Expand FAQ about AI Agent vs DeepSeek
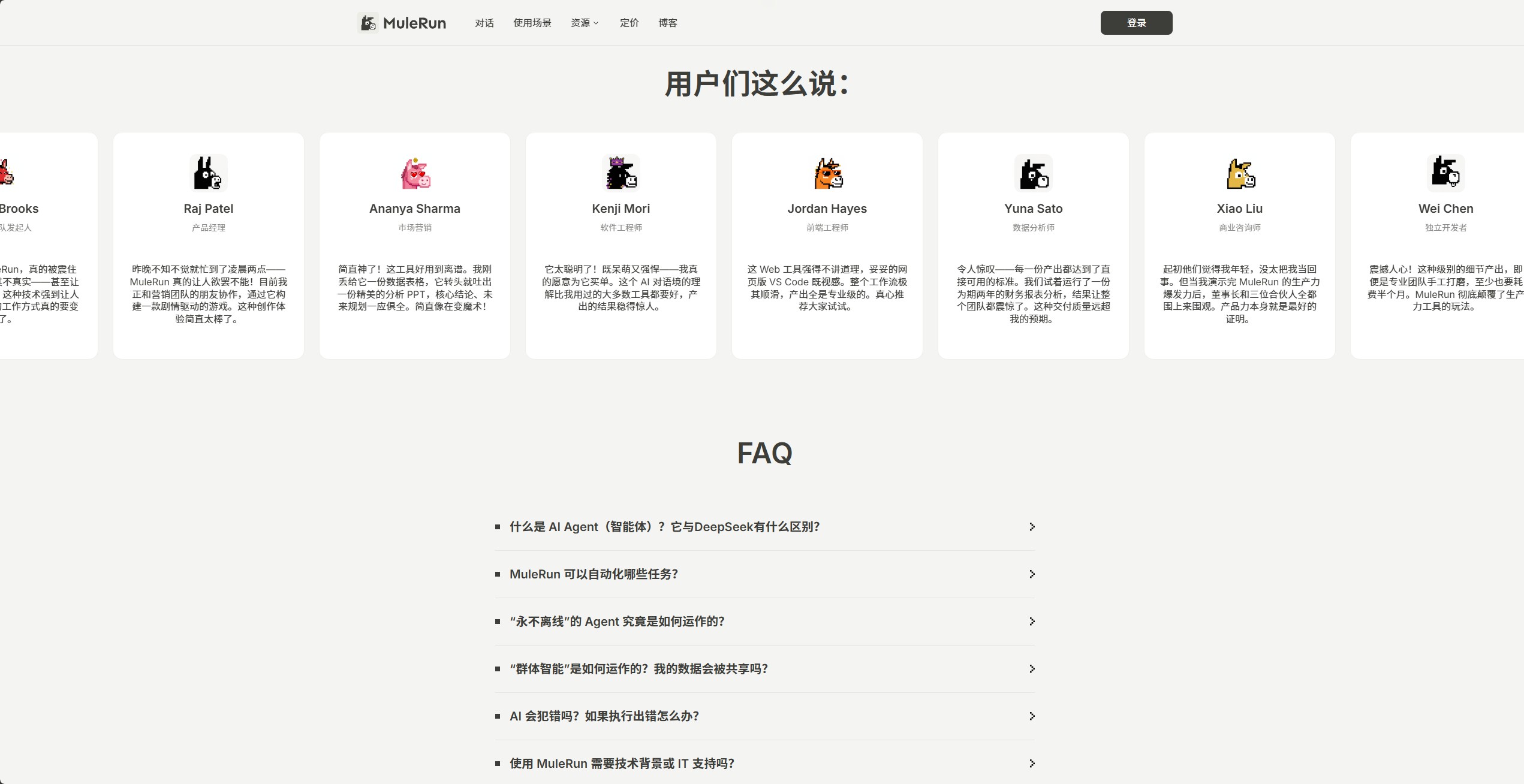The height and width of the screenshot is (784, 1524). click(765, 527)
